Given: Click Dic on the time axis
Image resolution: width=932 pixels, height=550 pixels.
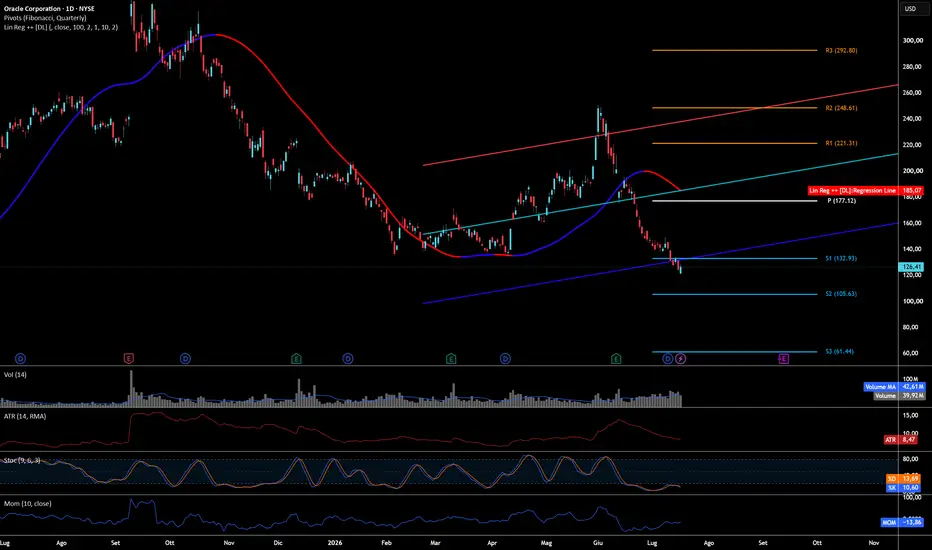Looking at the screenshot, I should point(278,543).
